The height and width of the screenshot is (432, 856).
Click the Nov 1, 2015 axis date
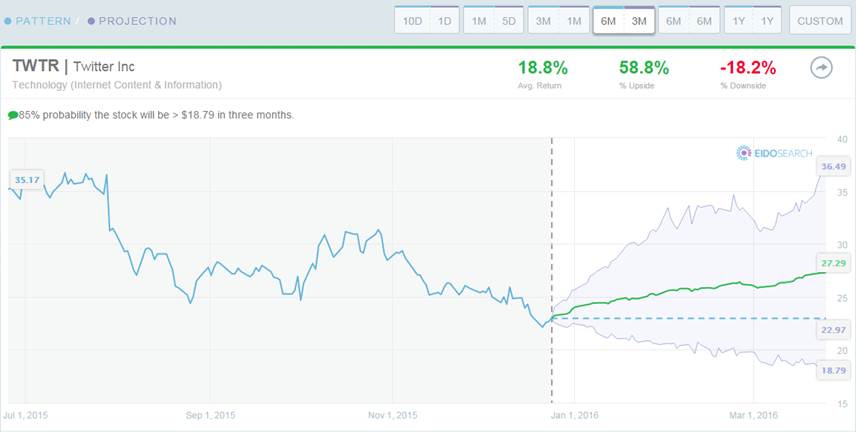click(393, 415)
